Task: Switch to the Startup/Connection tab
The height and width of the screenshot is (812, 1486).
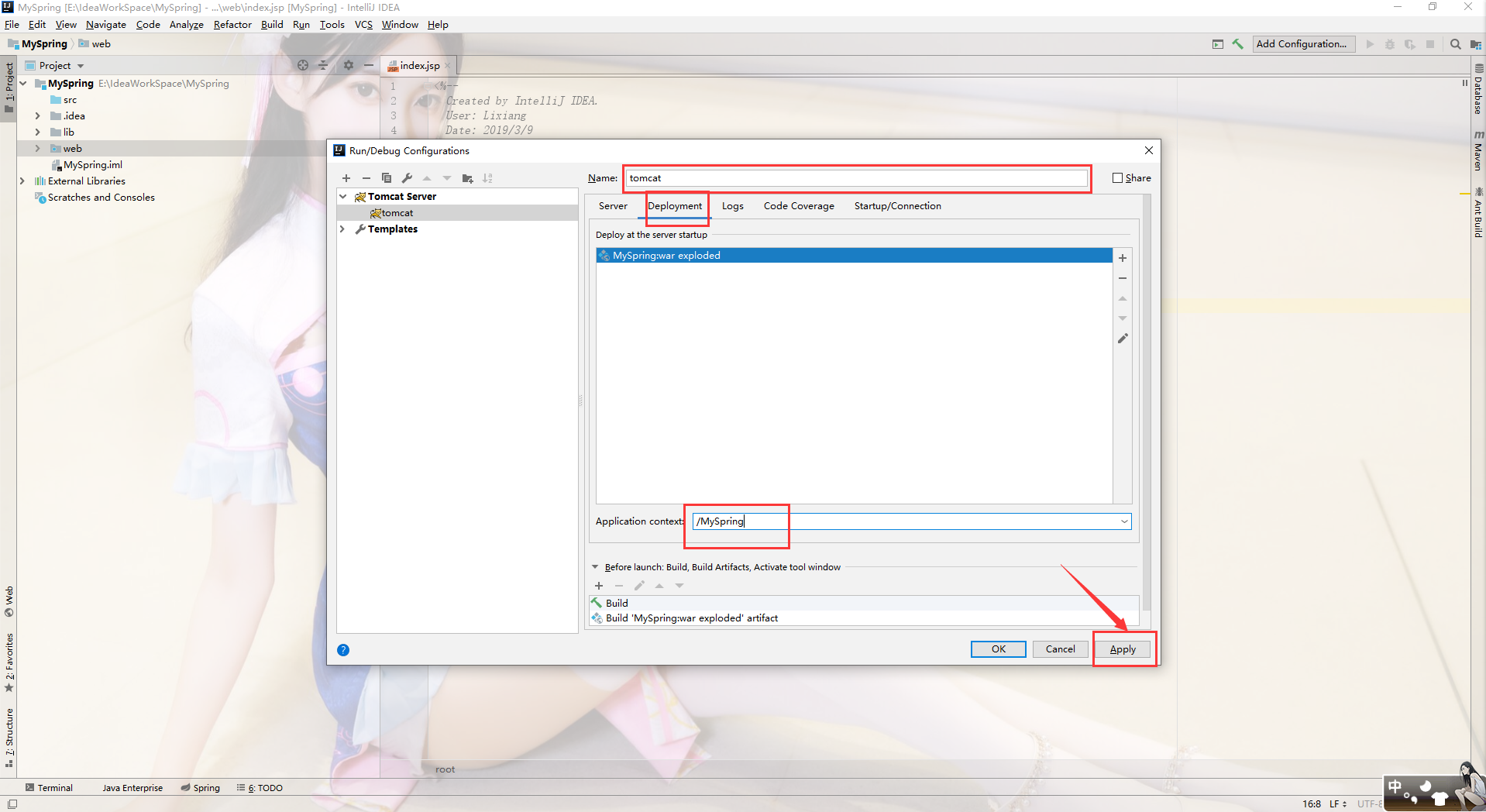Action: pyautogui.click(x=898, y=206)
